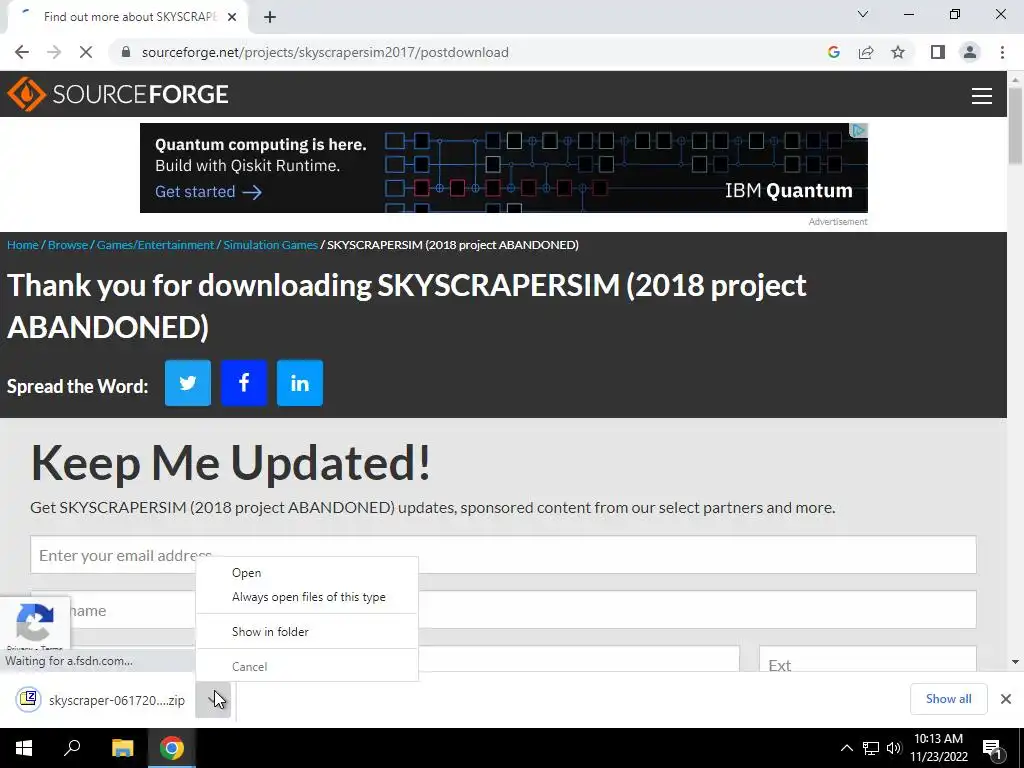Stop loading the page
The width and height of the screenshot is (1024, 768).
(x=86, y=52)
